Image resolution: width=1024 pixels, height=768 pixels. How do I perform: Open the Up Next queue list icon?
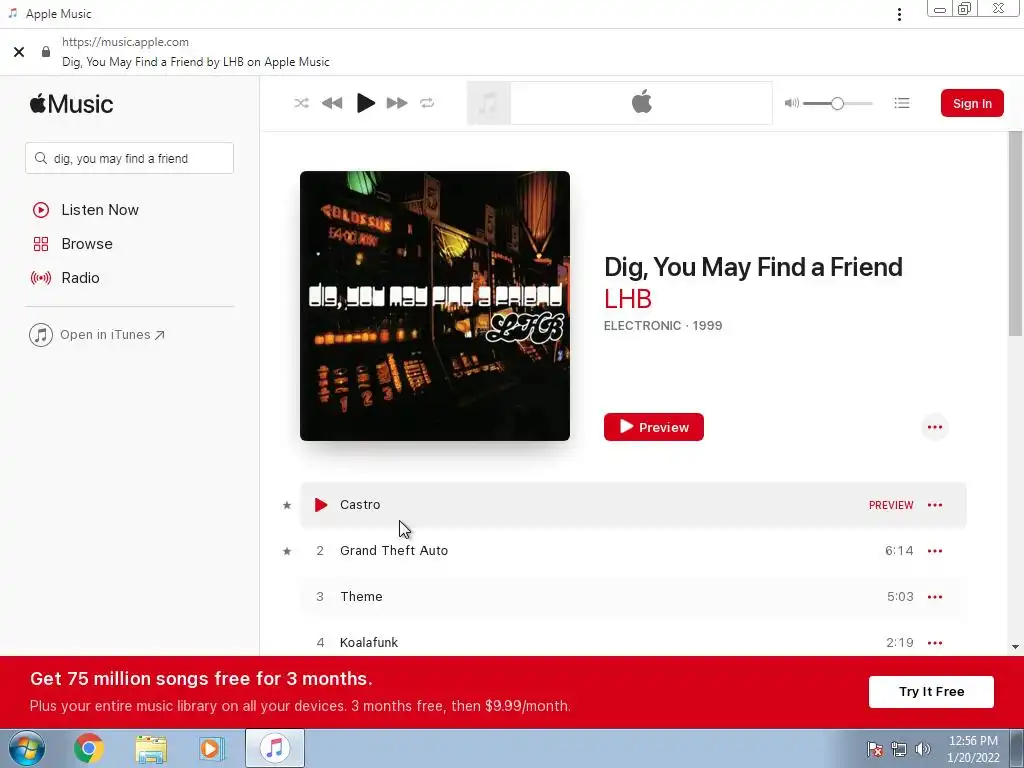click(x=902, y=103)
